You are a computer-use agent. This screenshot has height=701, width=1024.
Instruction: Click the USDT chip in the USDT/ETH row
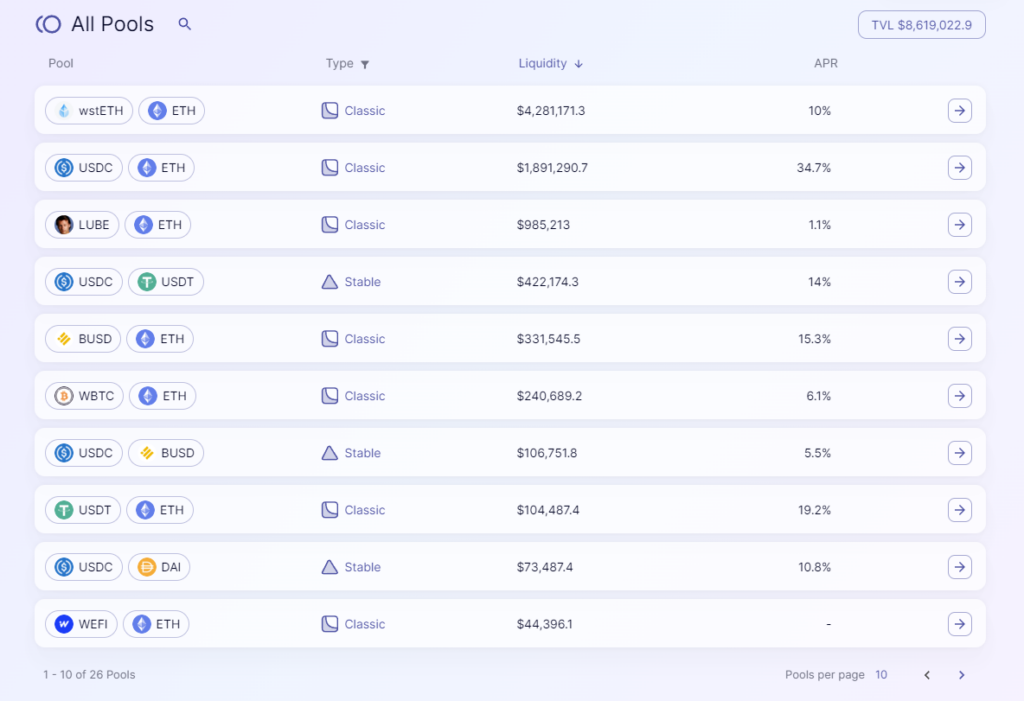pyautogui.click(x=83, y=510)
